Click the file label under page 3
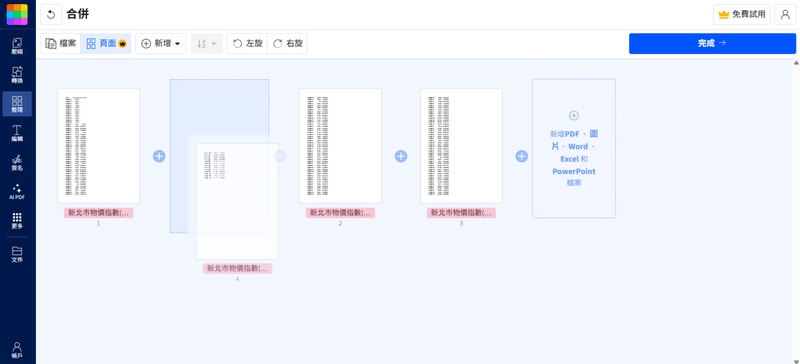Image resolution: width=800 pixels, height=364 pixels. (461, 213)
